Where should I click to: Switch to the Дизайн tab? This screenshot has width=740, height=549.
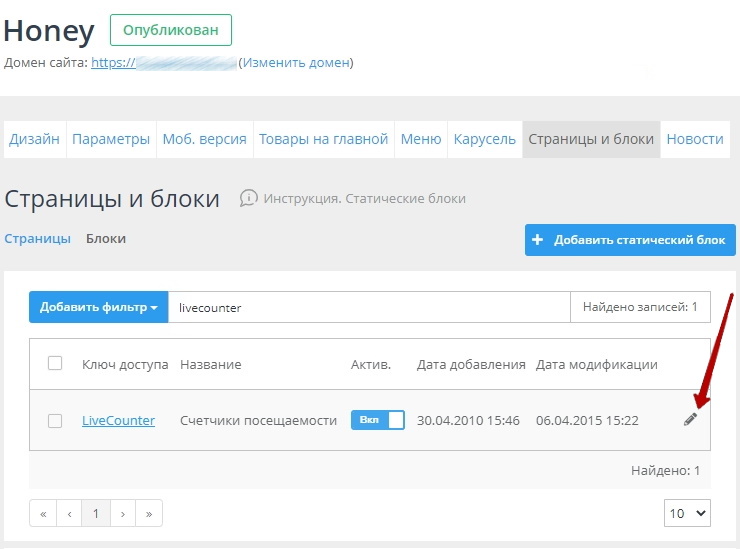point(35,139)
